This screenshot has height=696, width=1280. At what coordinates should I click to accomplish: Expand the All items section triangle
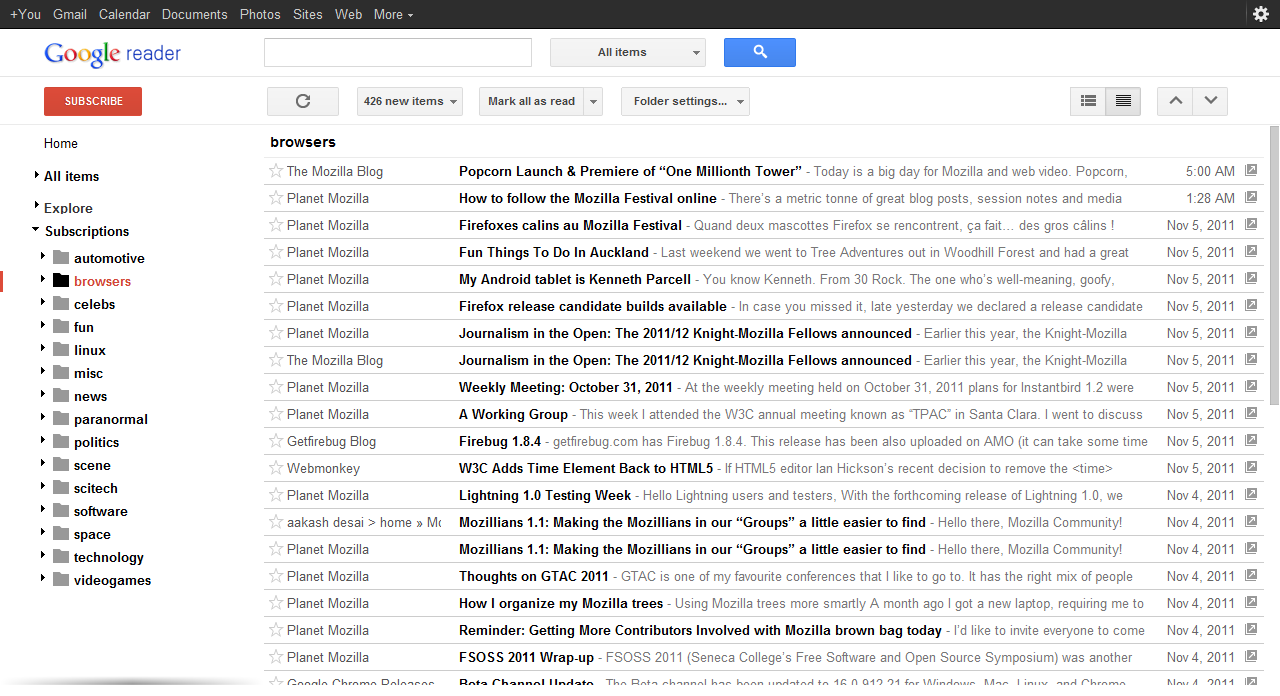click(x=37, y=175)
